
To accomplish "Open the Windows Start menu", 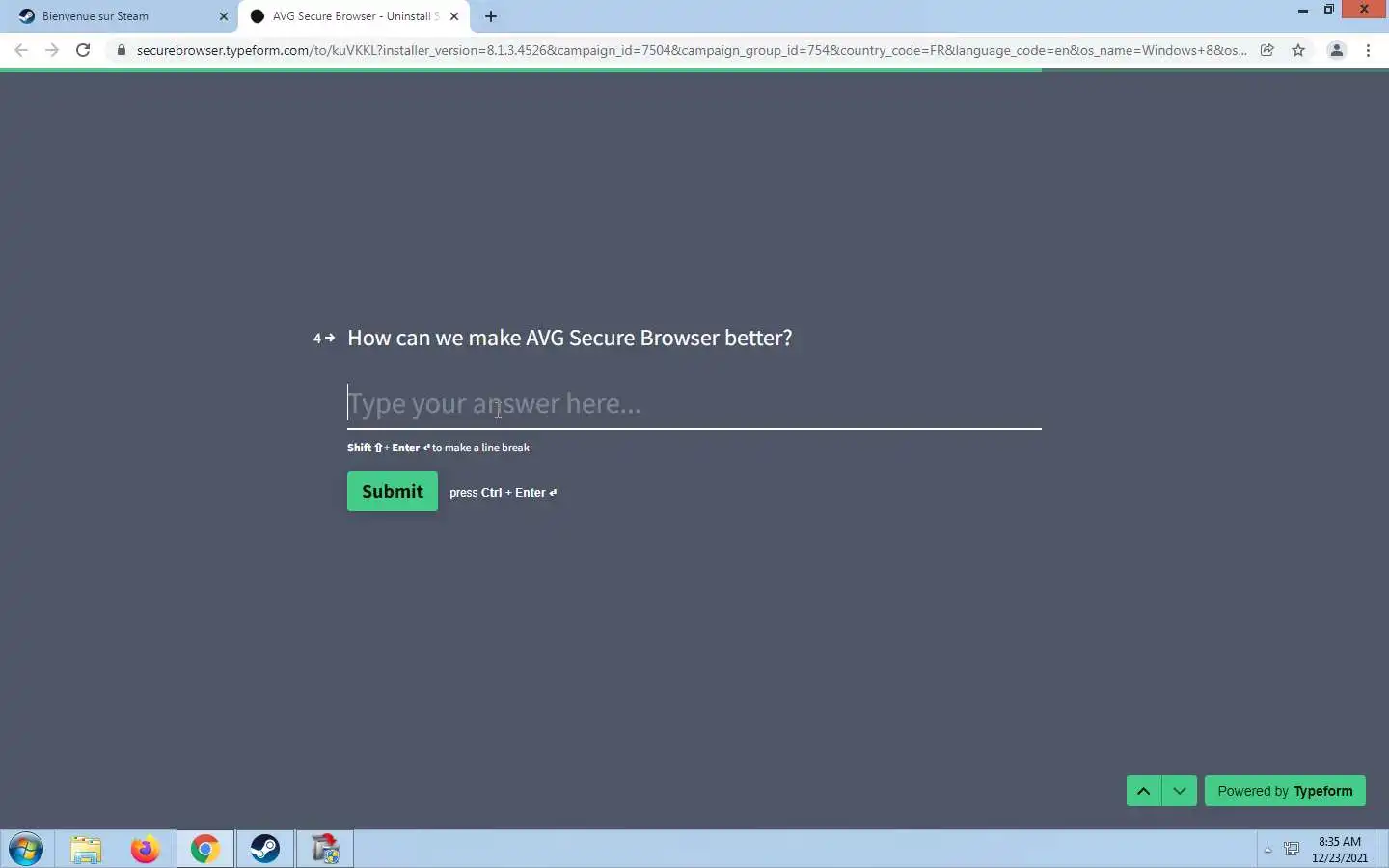I will [26, 850].
